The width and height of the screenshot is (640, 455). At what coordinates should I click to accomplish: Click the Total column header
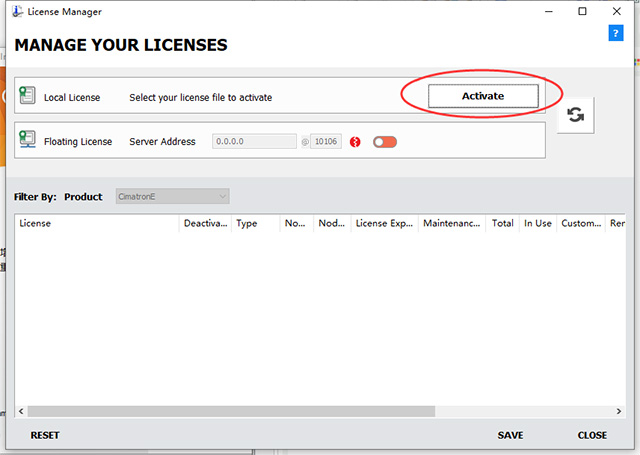(x=502, y=223)
